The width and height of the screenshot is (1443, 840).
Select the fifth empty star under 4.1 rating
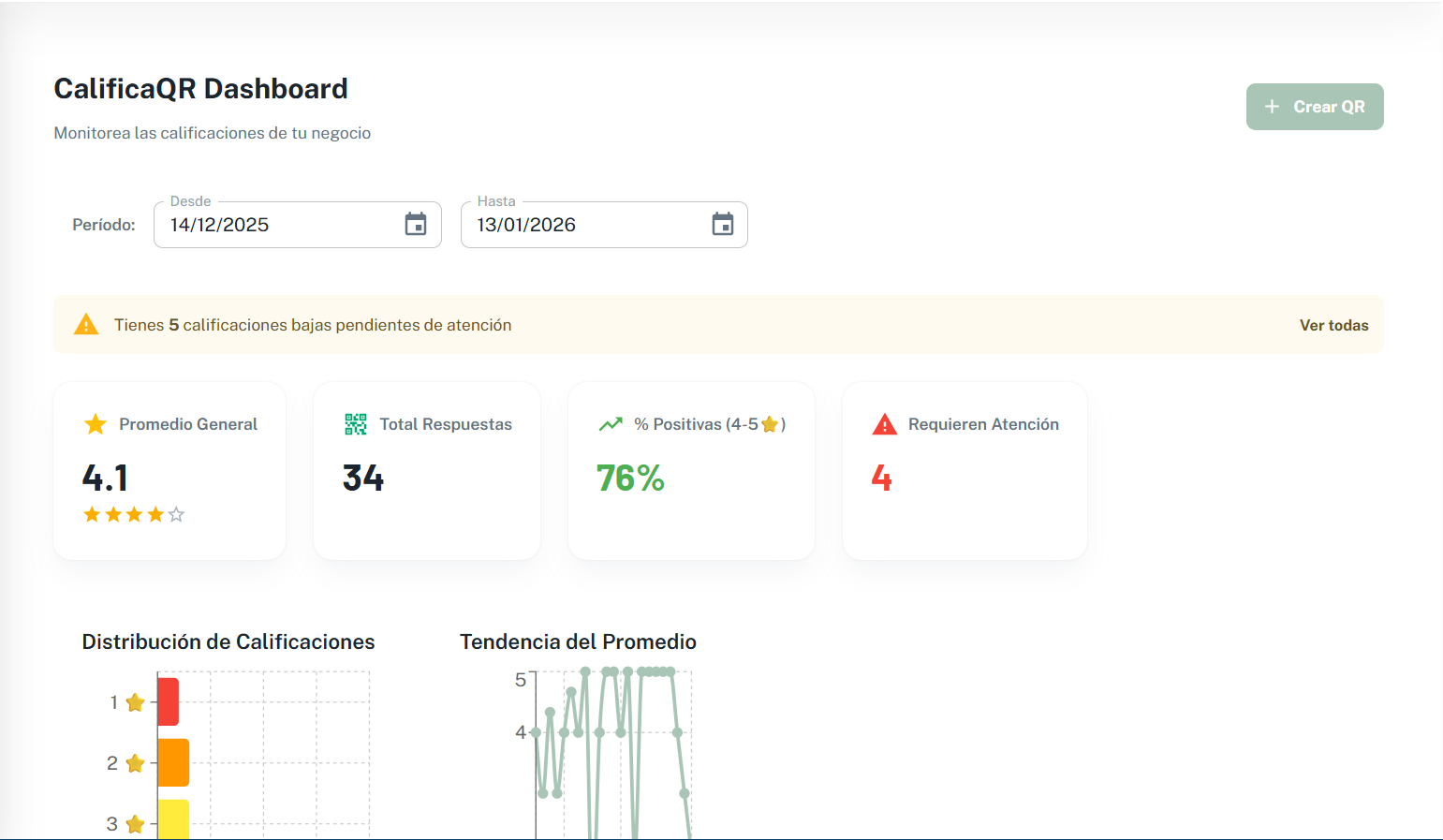(176, 514)
